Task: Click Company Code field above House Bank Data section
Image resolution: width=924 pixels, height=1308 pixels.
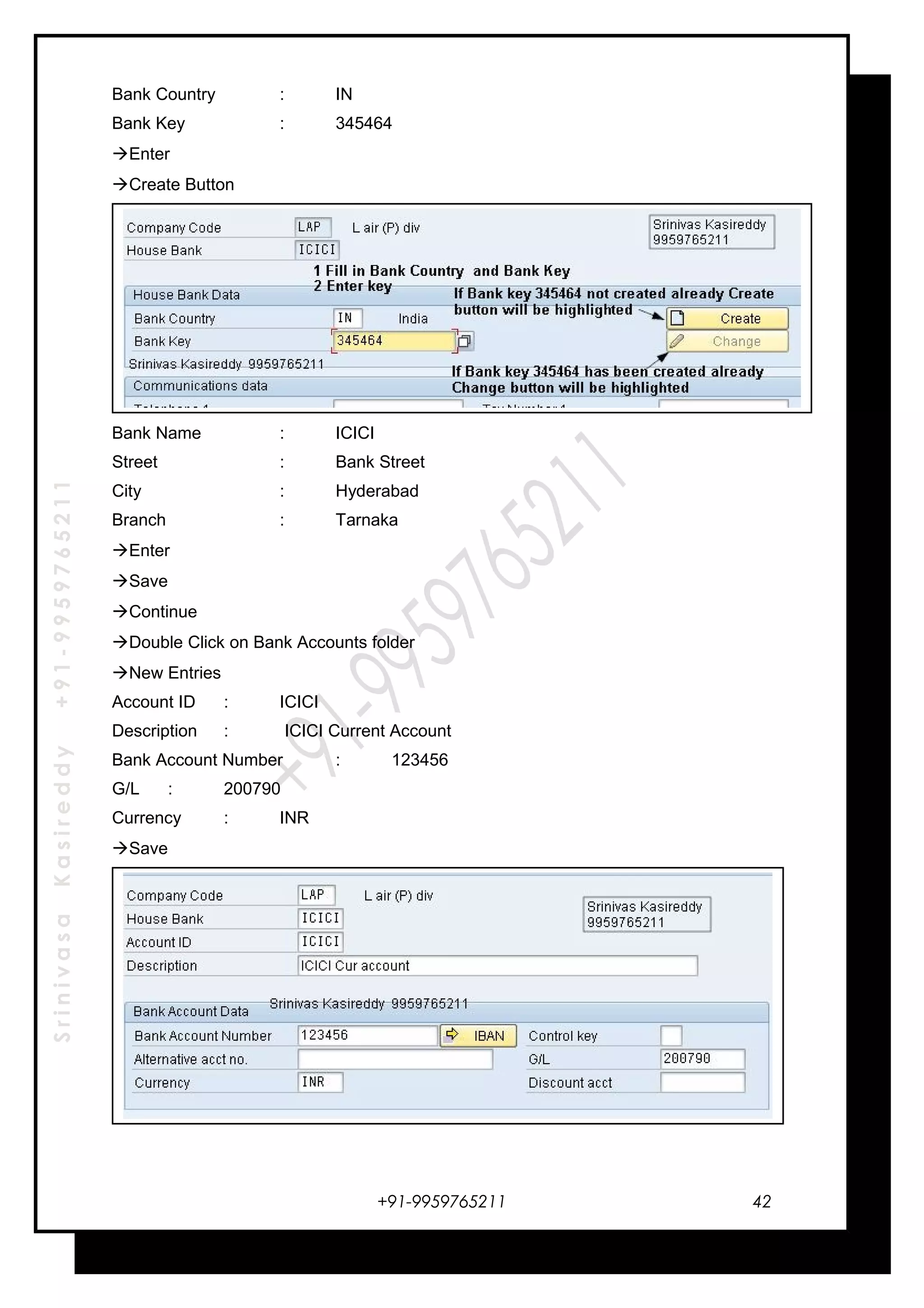Action: tap(313, 227)
